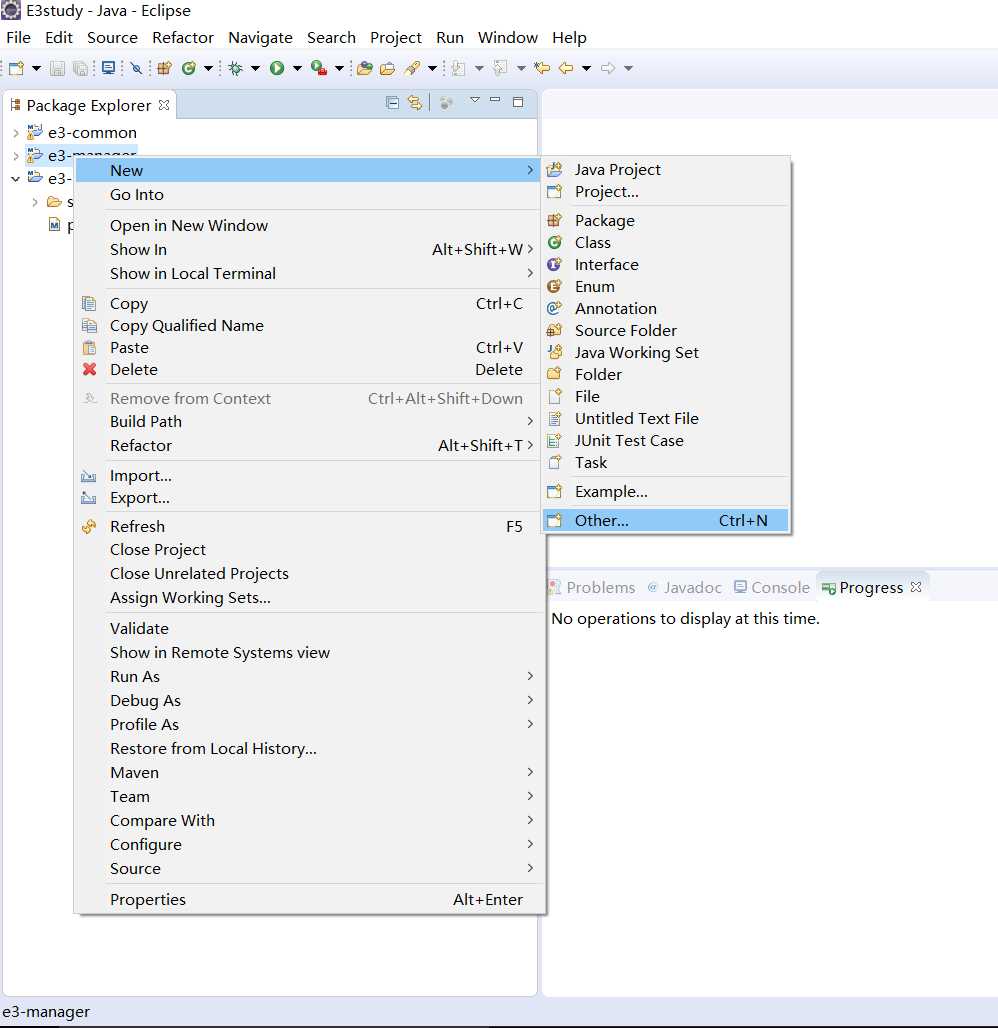Click the Package icon in New submenu
Viewport: 998px width, 1028px height.
[555, 220]
